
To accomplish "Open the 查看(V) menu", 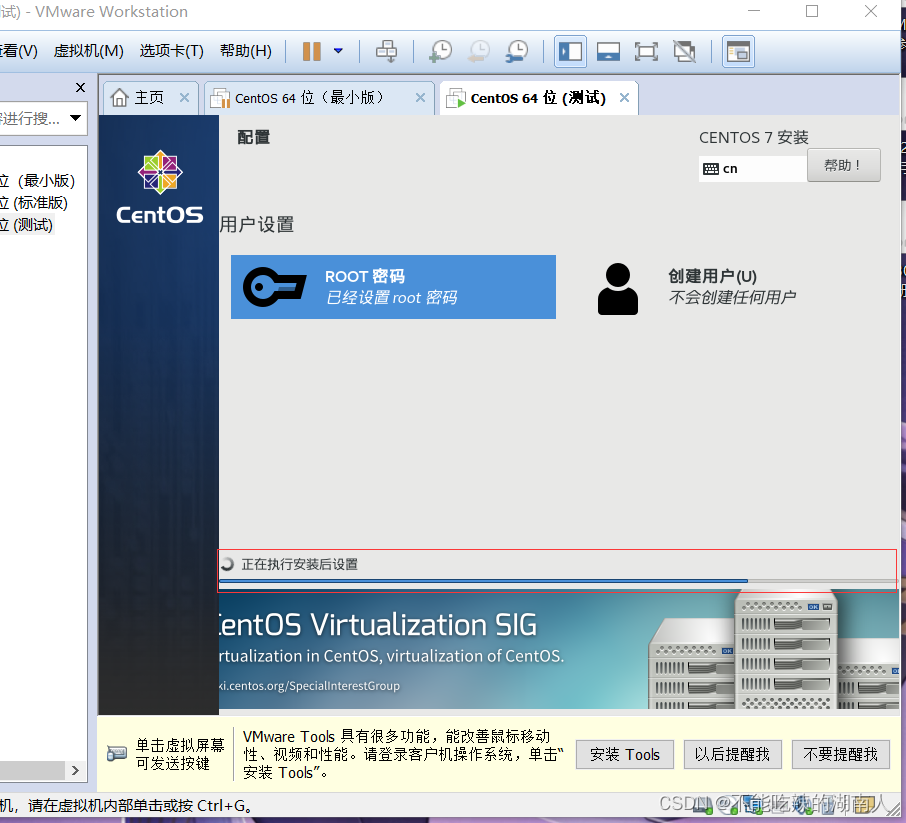I will [x=18, y=51].
